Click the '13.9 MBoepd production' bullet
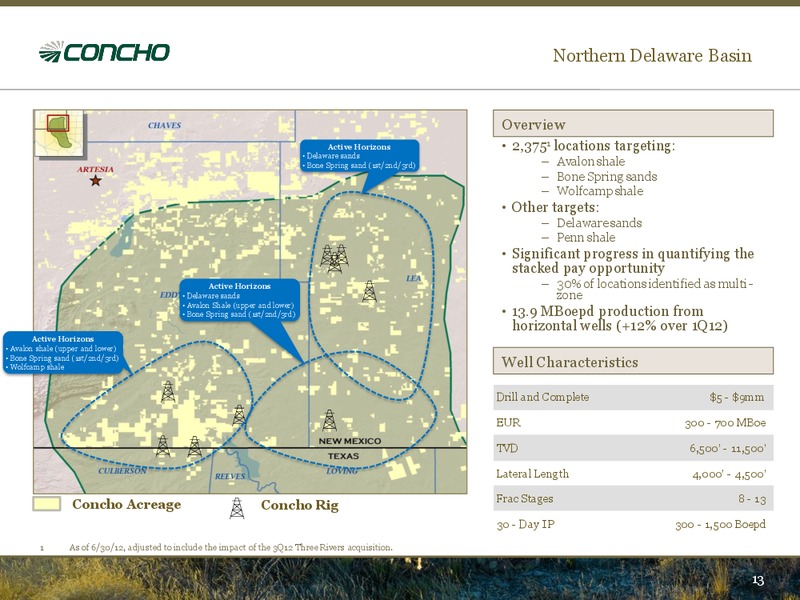 620,318
